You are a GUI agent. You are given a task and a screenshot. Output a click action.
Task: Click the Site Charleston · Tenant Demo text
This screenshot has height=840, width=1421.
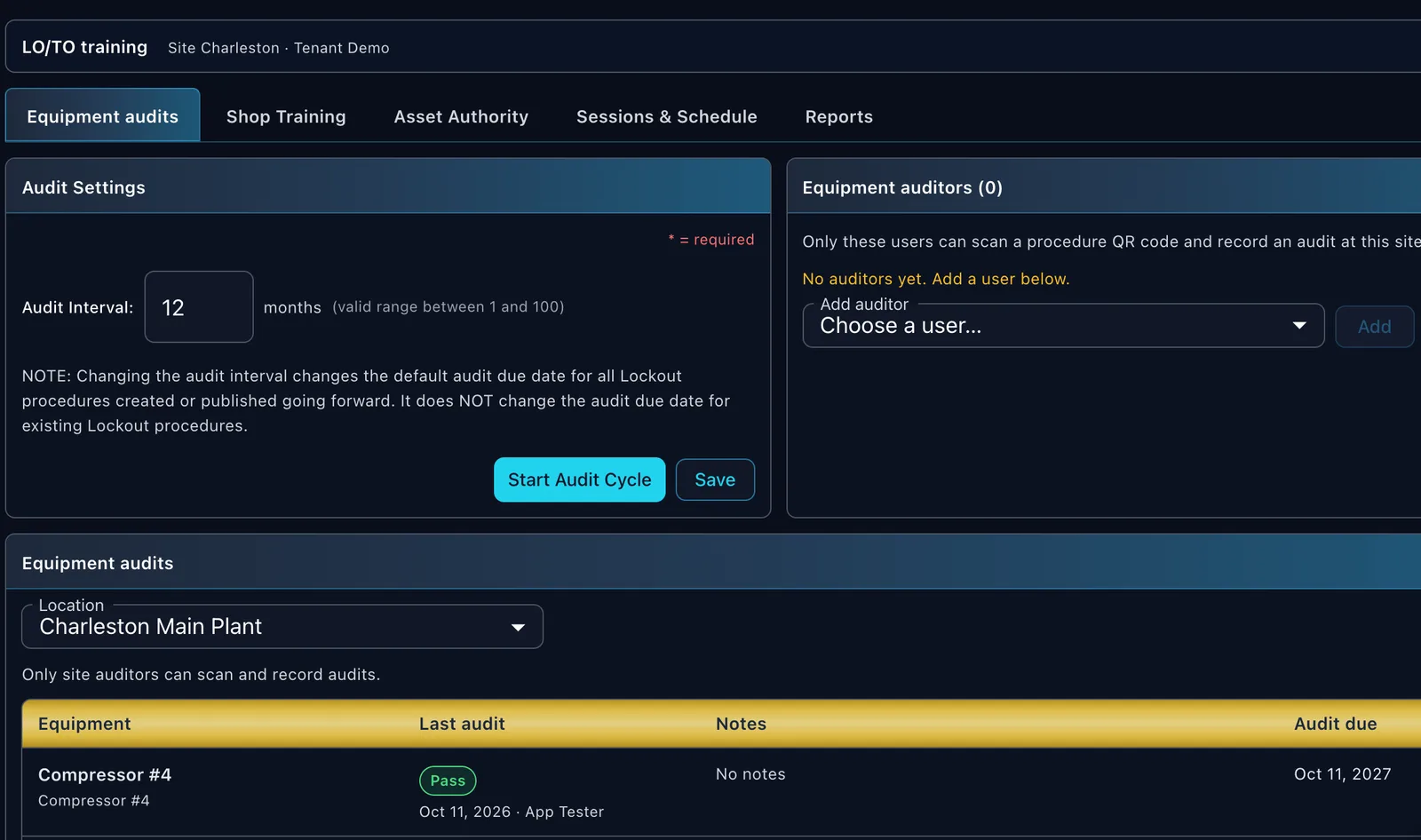click(278, 48)
